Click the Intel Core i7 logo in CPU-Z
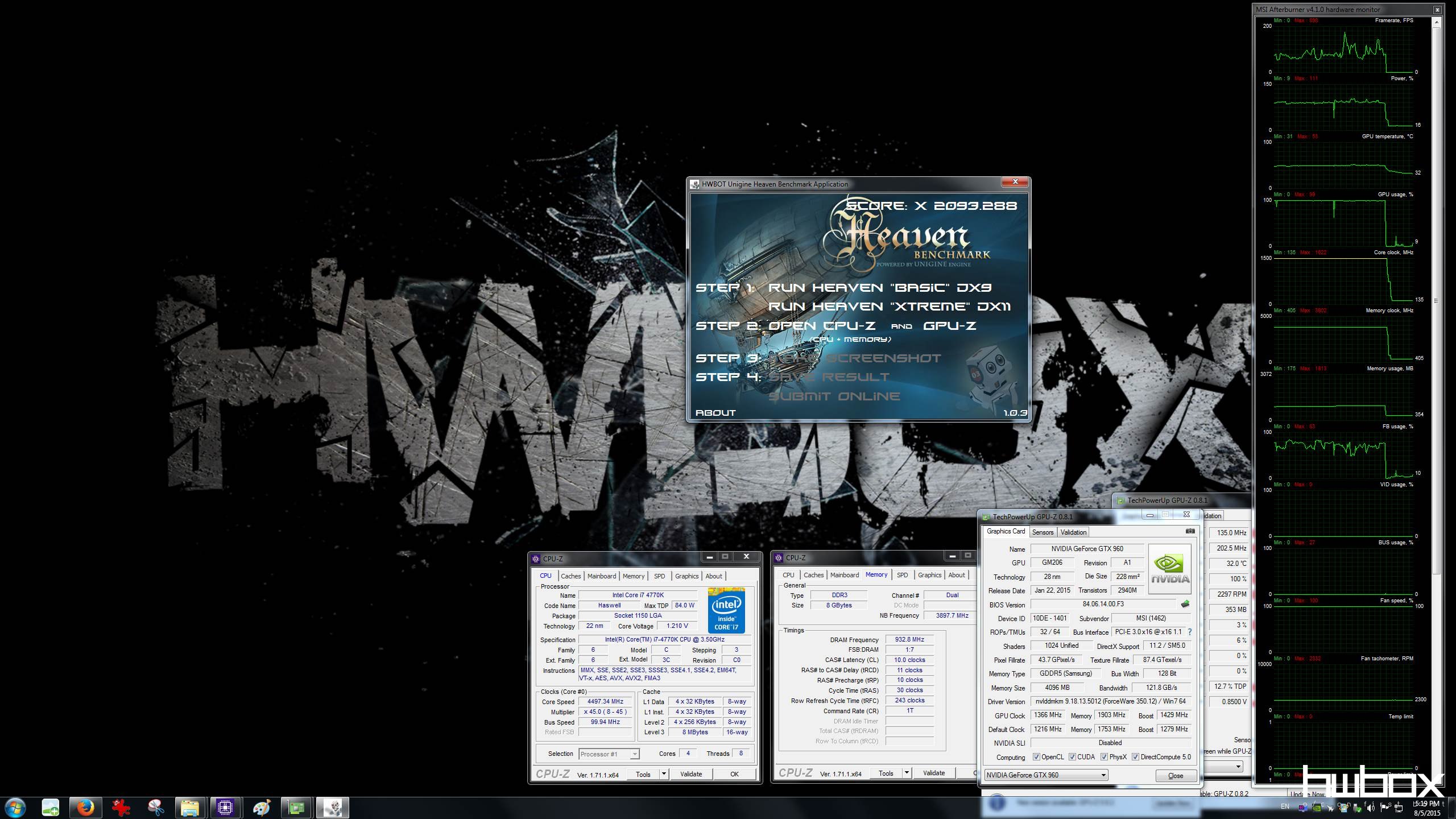Screen dimensions: 1456x819 726,611
